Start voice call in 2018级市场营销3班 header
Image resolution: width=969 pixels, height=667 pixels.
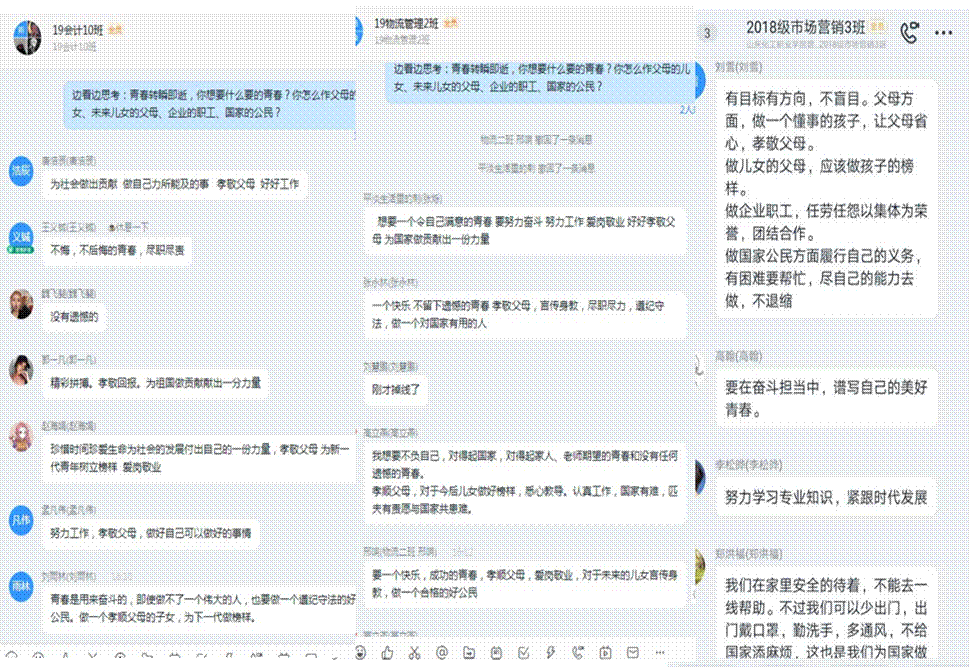[x=909, y=32]
